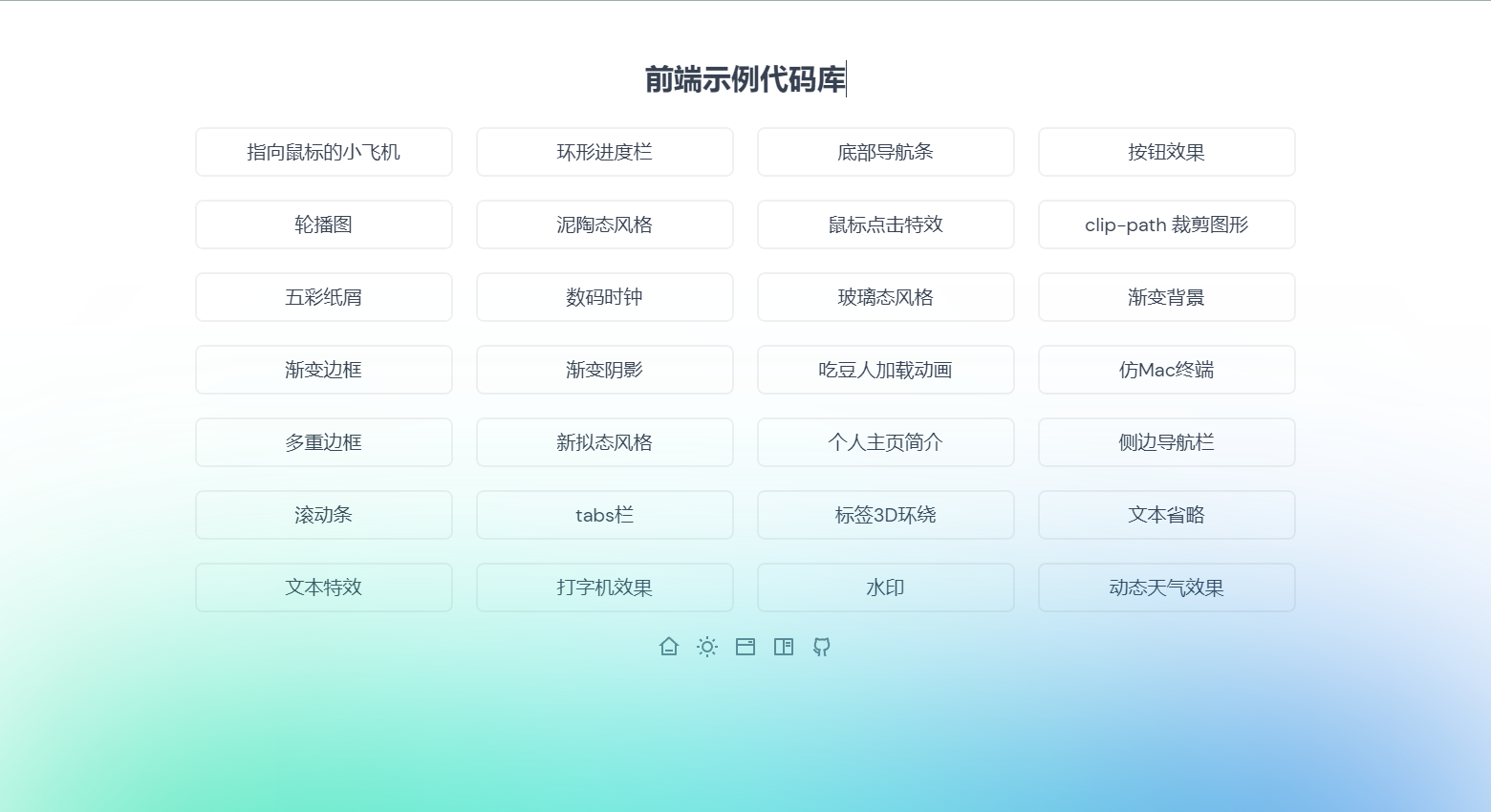The width and height of the screenshot is (1491, 812).
Task: Select 文本省略 card
Action: pyautogui.click(x=1167, y=515)
